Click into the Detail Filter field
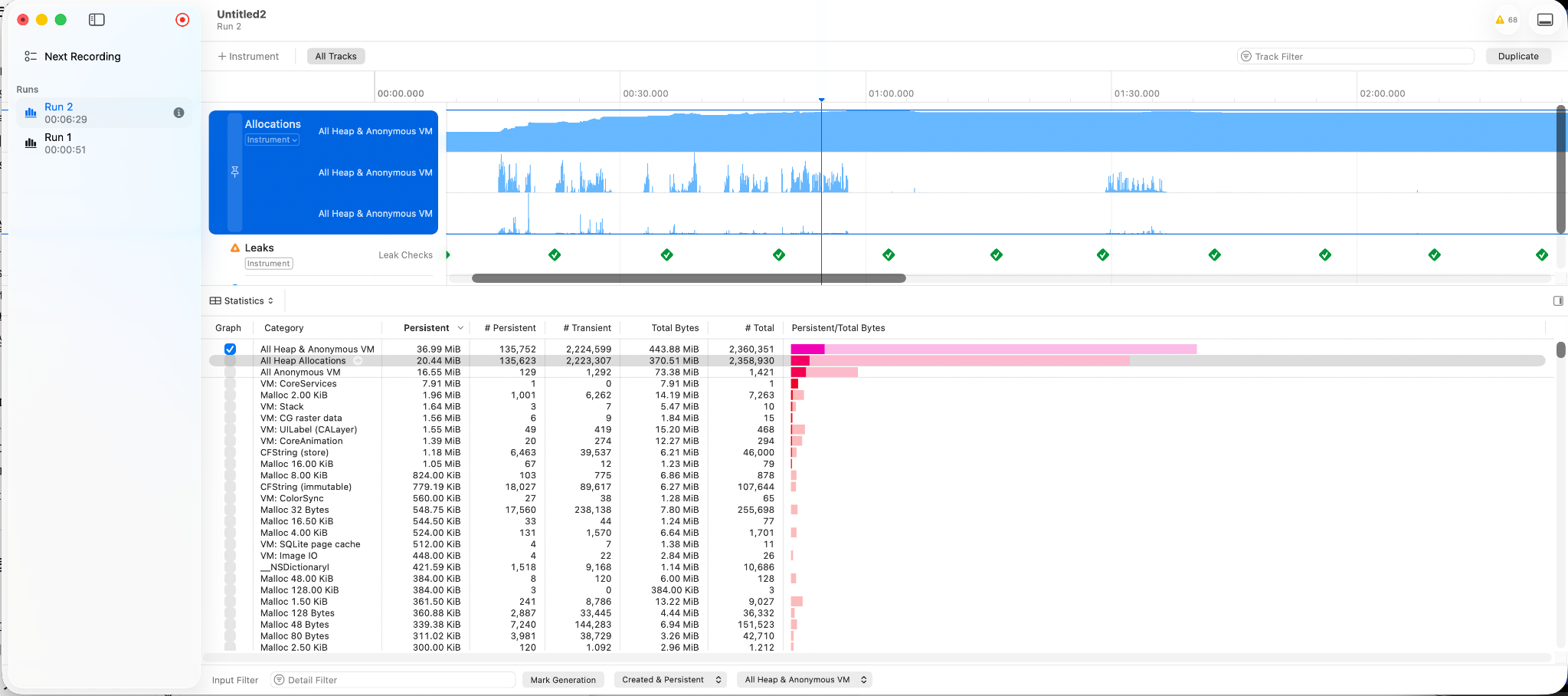This screenshot has height=696, width=1568. [x=393, y=680]
